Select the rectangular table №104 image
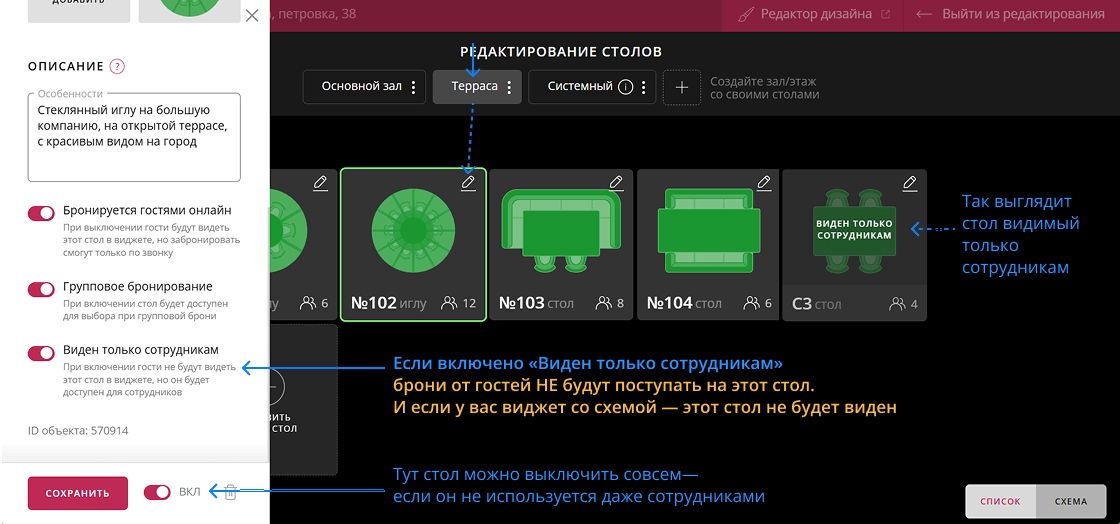 707,231
